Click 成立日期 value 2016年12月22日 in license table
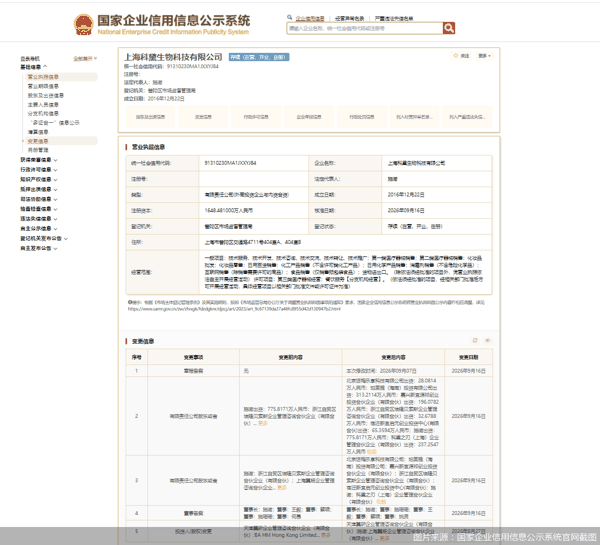The height and width of the screenshot is (545, 600). pos(406,195)
